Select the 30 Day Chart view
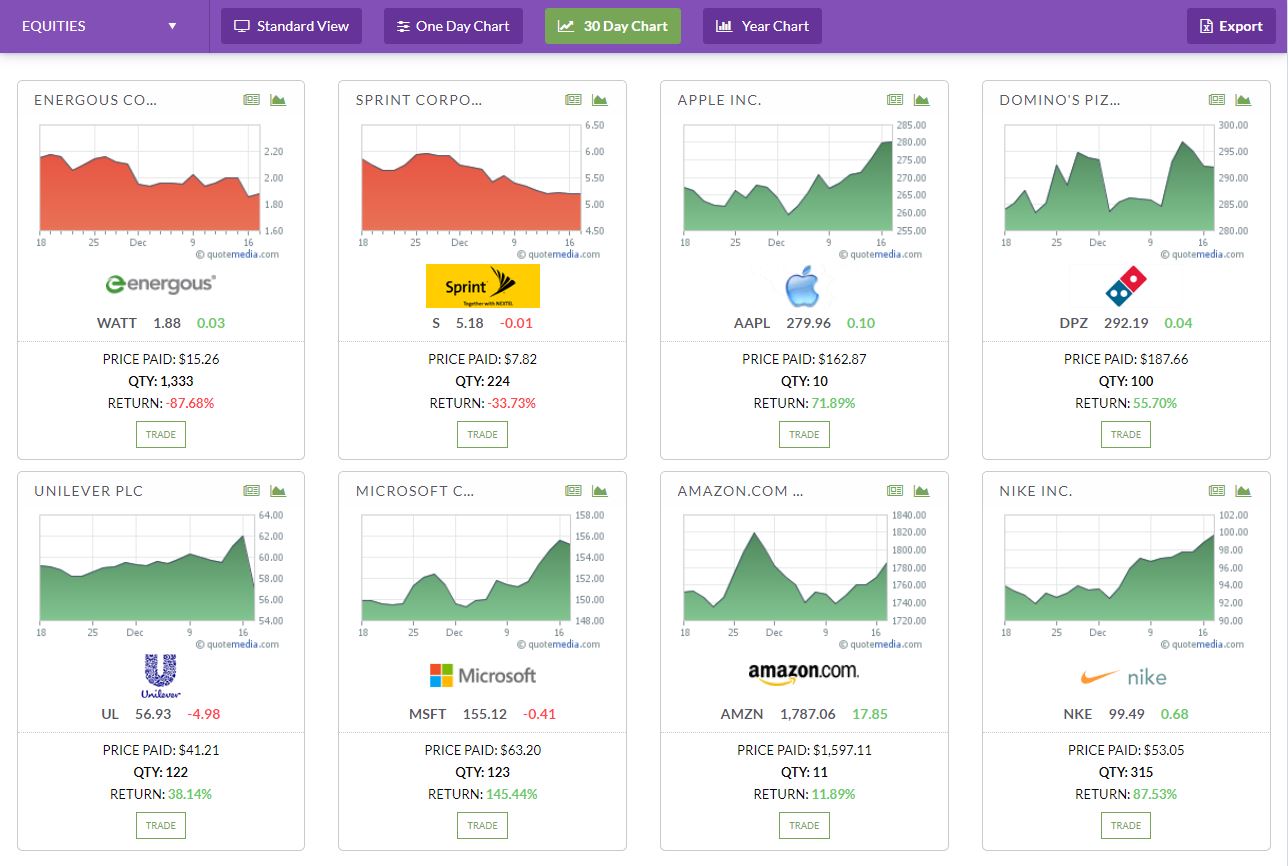 pyautogui.click(x=613, y=26)
